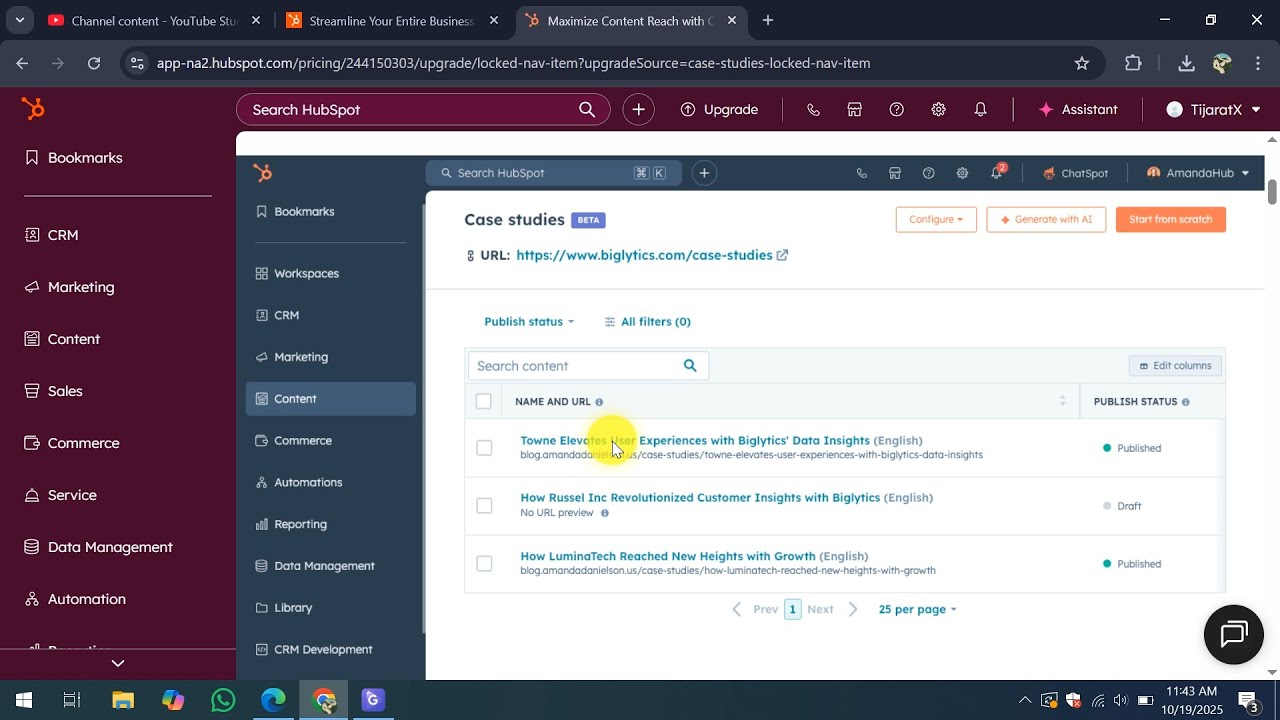Open the Configure dropdown button

coord(936,220)
